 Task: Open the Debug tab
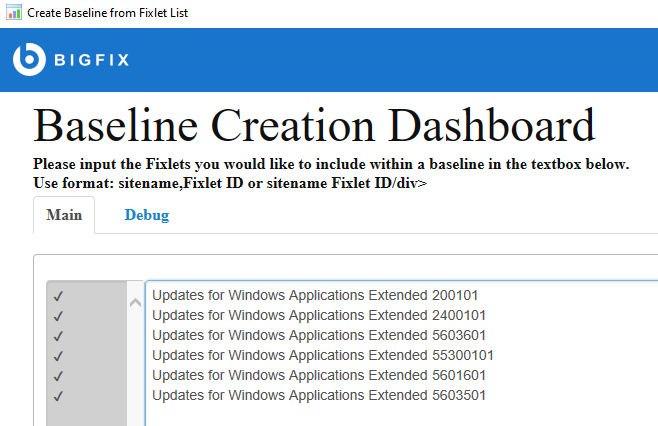coord(147,215)
